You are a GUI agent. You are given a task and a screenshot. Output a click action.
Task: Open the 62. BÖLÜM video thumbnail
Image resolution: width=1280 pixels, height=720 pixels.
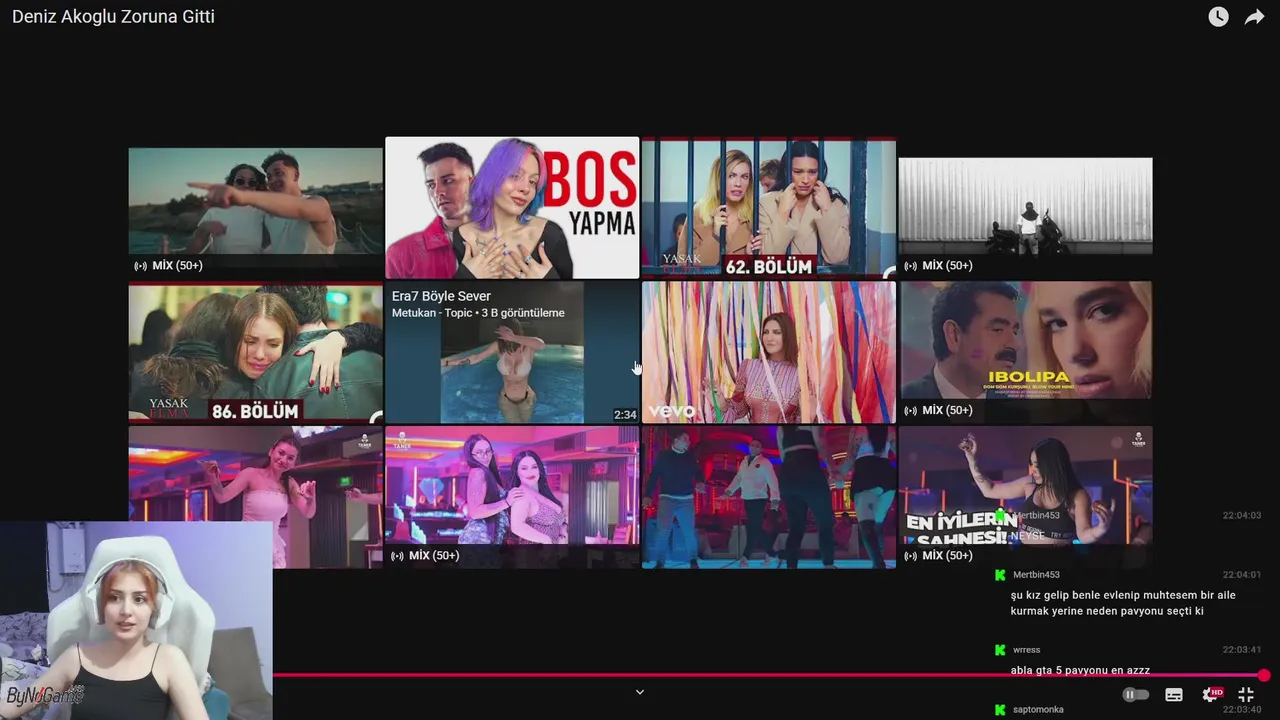[769, 208]
